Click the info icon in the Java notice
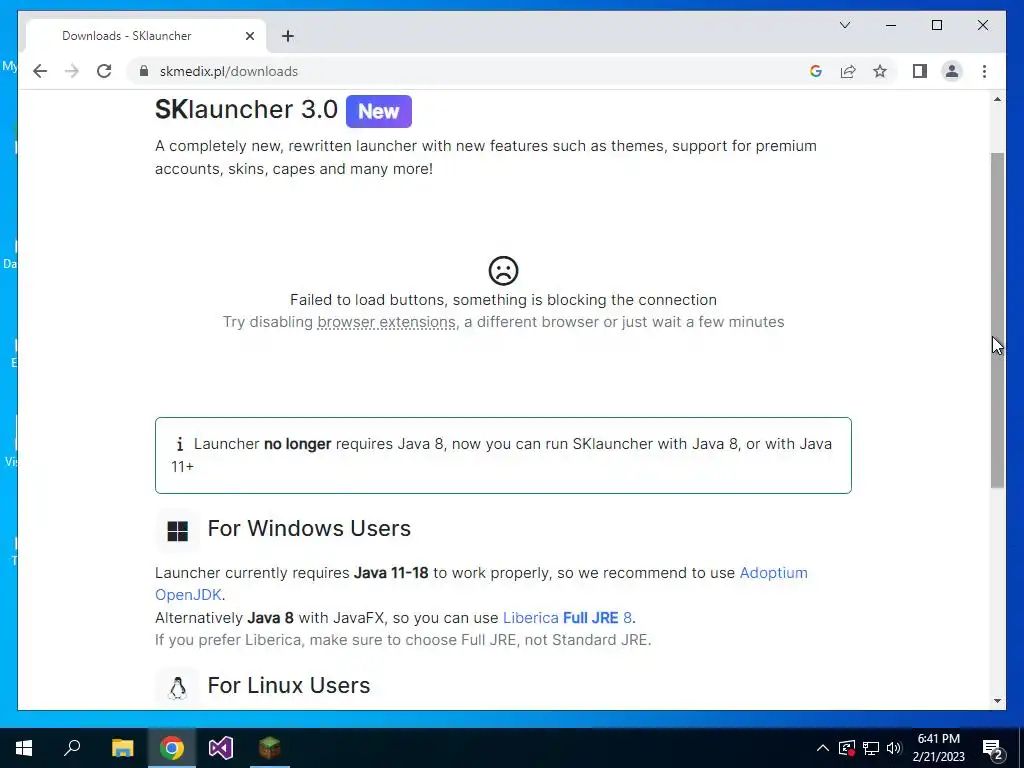This screenshot has height=768, width=1024. point(180,444)
